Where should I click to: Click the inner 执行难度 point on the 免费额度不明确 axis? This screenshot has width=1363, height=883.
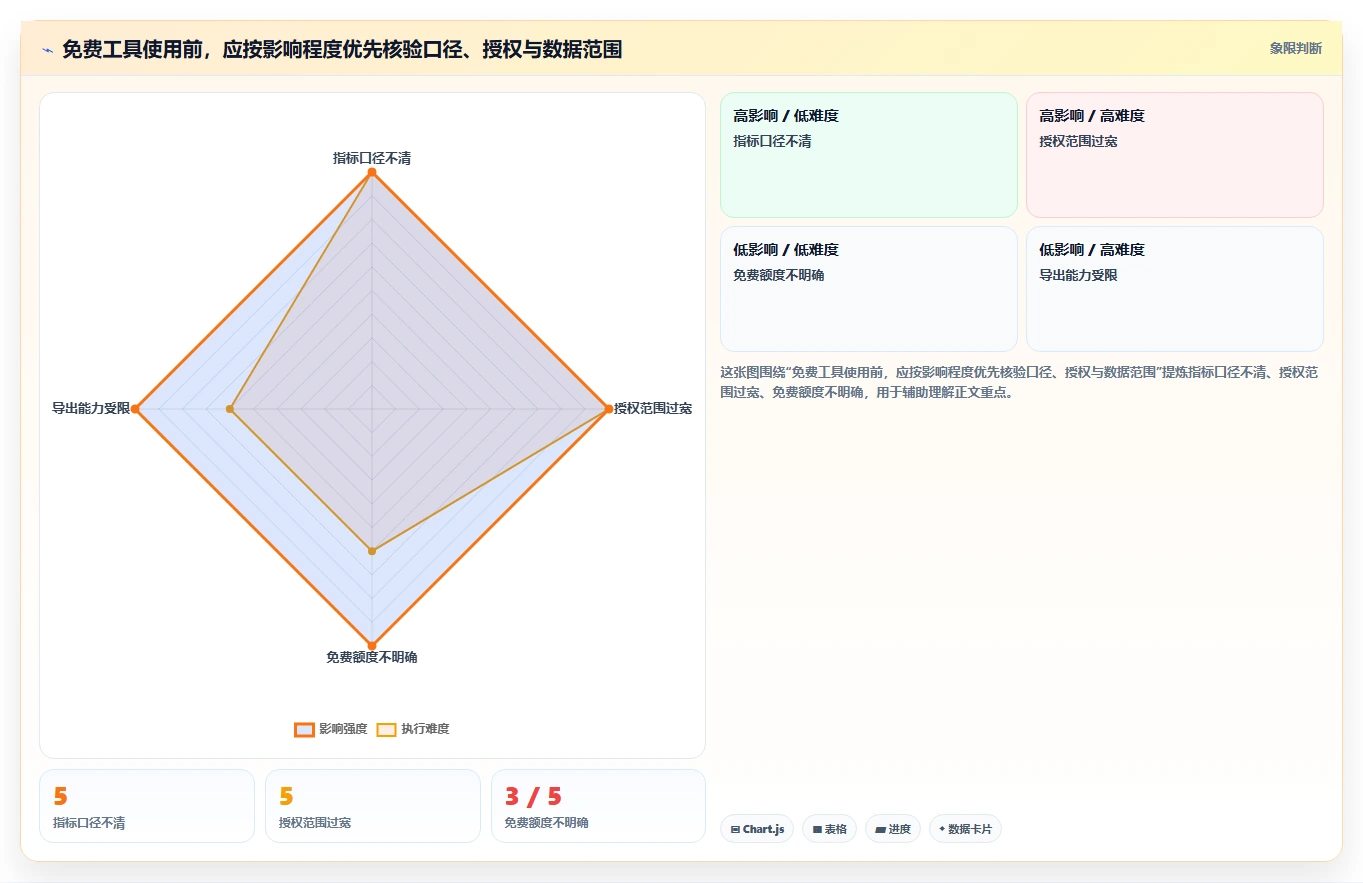coord(372,551)
